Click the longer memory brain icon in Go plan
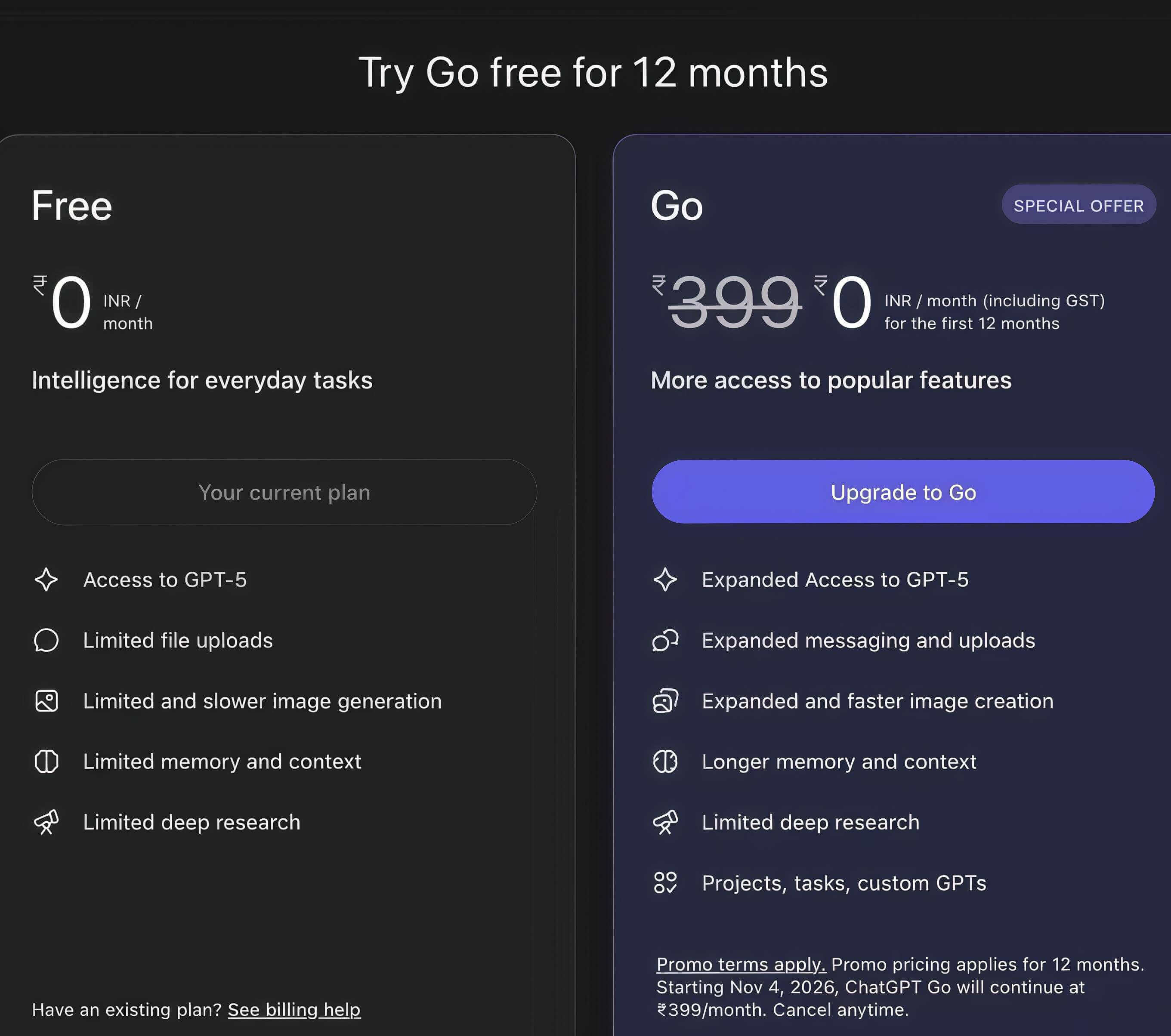1171x1036 pixels. [665, 762]
